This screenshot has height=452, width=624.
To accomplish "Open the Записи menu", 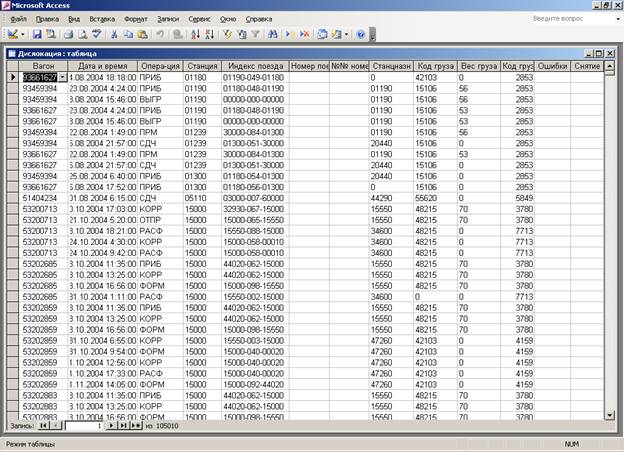I will pos(170,19).
